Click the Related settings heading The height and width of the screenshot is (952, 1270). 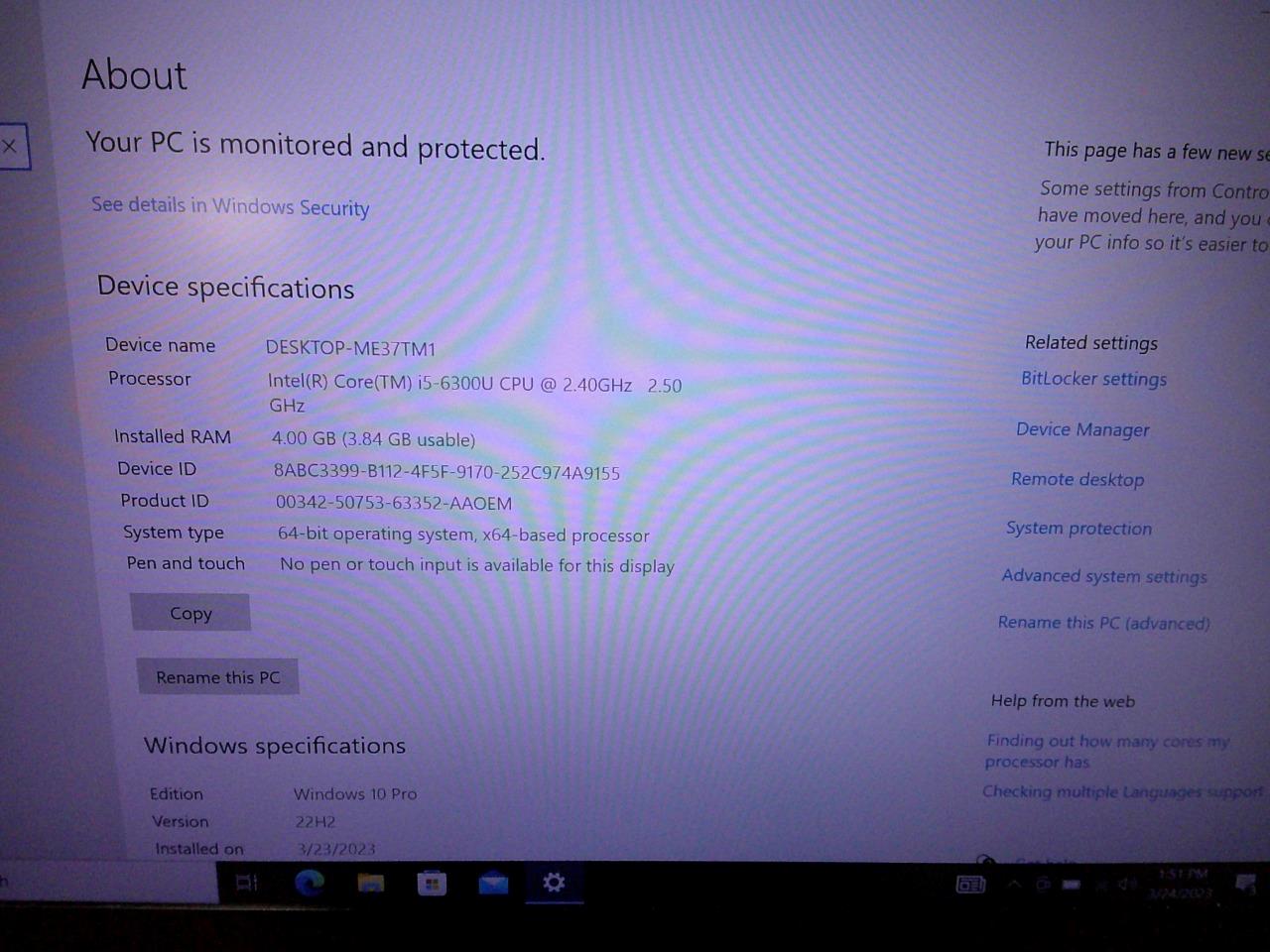pos(1091,342)
